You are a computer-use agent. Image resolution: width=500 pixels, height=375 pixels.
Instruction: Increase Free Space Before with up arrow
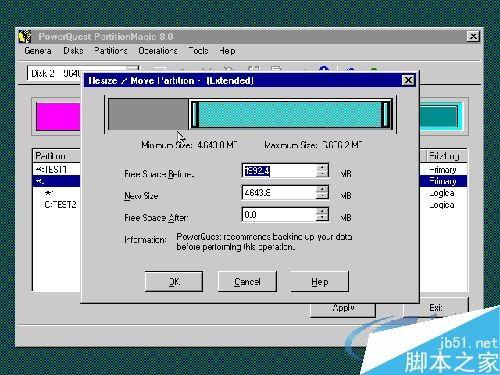(322, 167)
